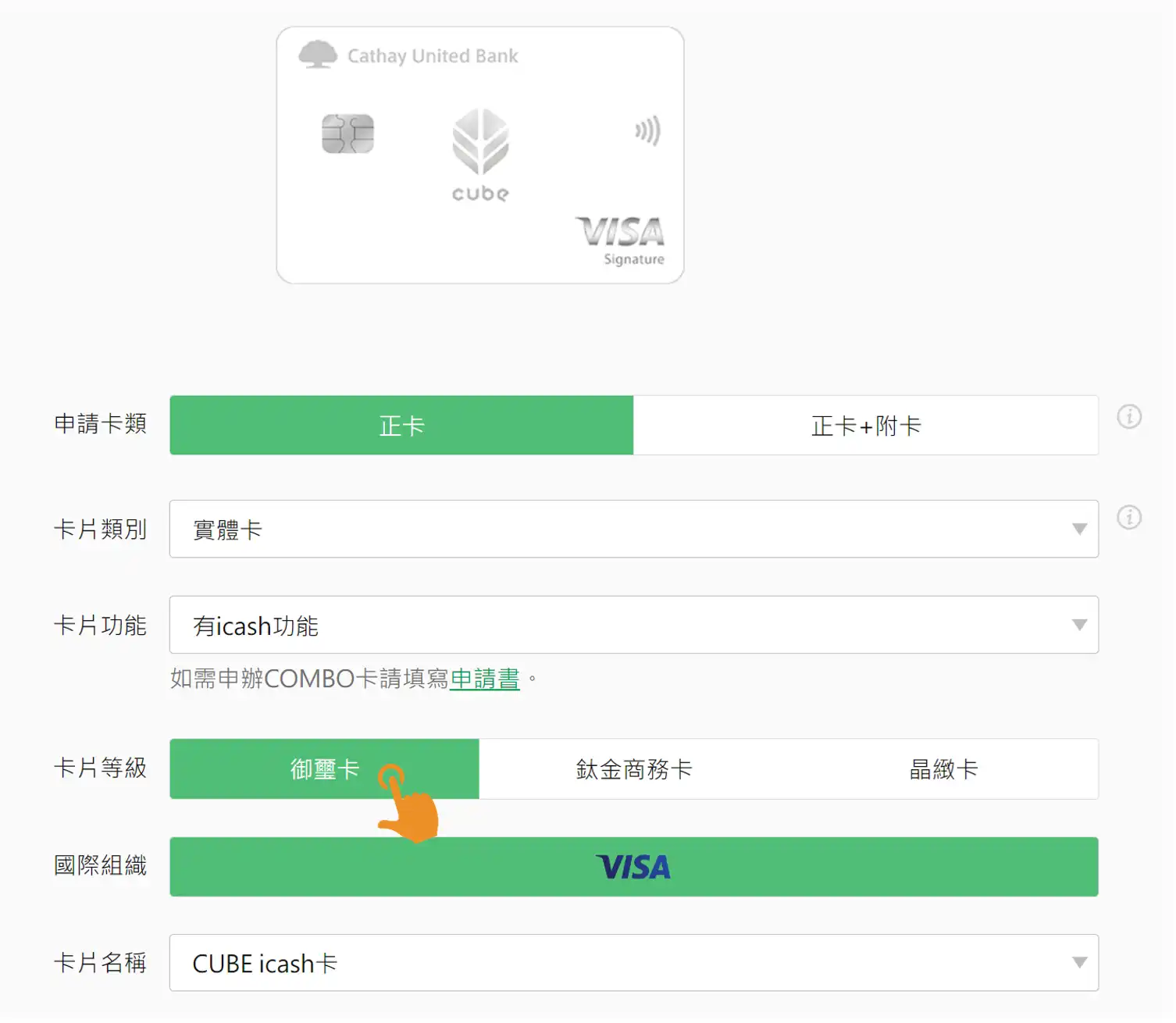Choose 鈦金商務卡 card level

click(634, 770)
